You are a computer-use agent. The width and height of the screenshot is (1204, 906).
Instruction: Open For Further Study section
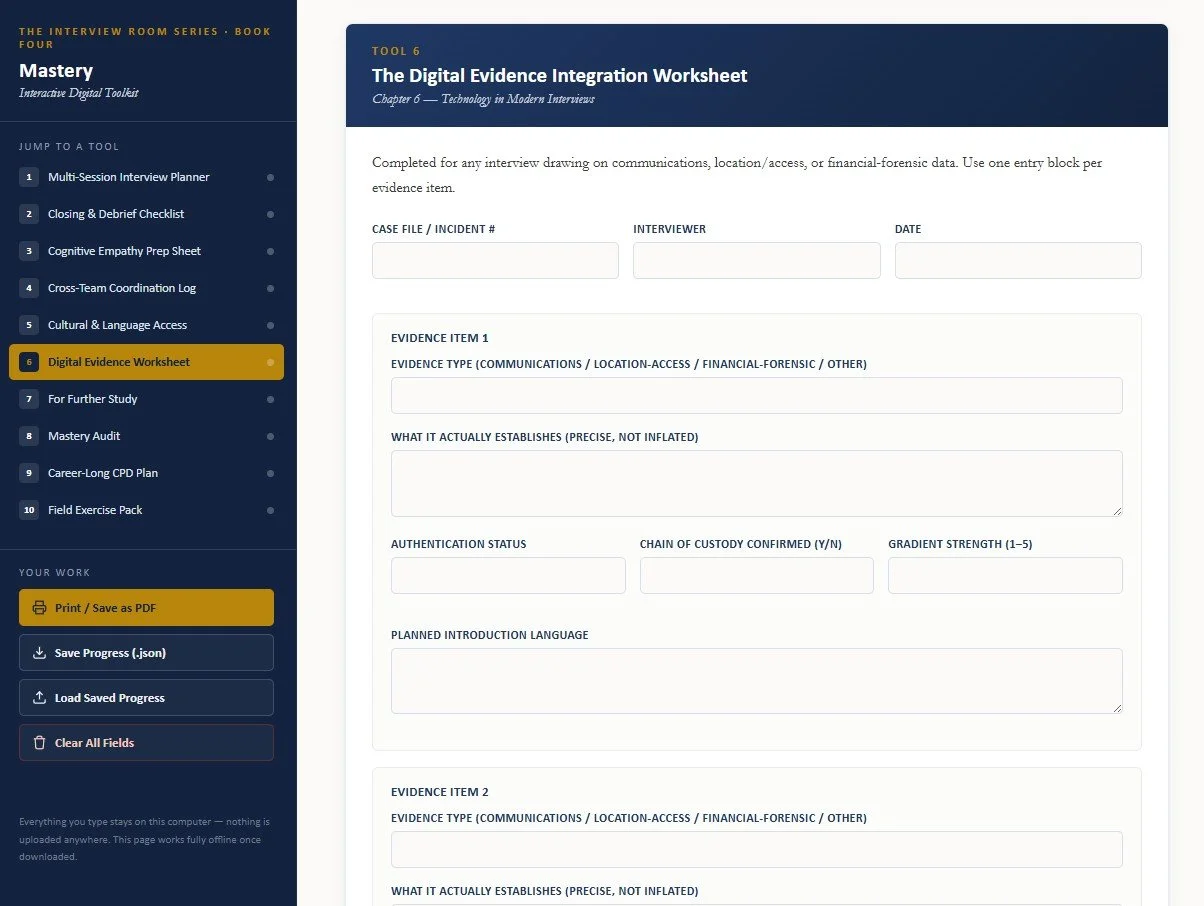(x=146, y=399)
